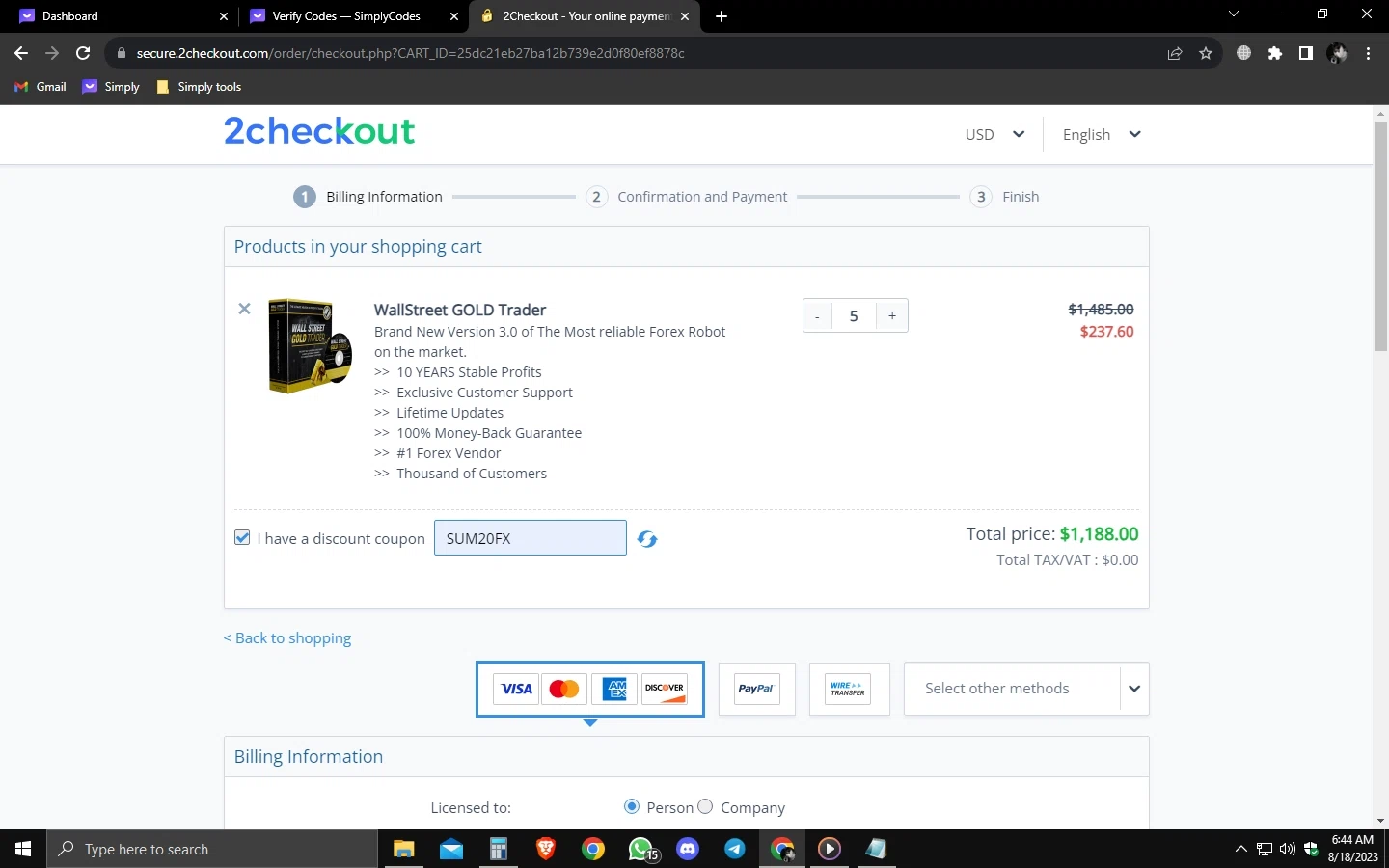The width and height of the screenshot is (1389, 868).
Task: Open the volume control in system tray
Action: 1288,850
